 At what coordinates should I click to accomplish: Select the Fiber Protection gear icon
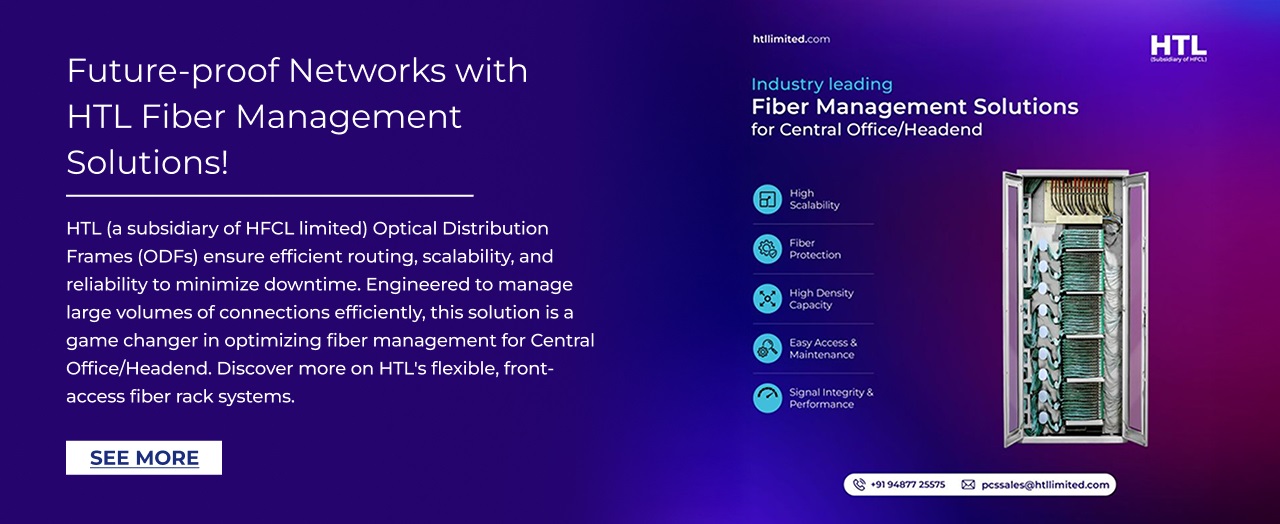pos(767,249)
